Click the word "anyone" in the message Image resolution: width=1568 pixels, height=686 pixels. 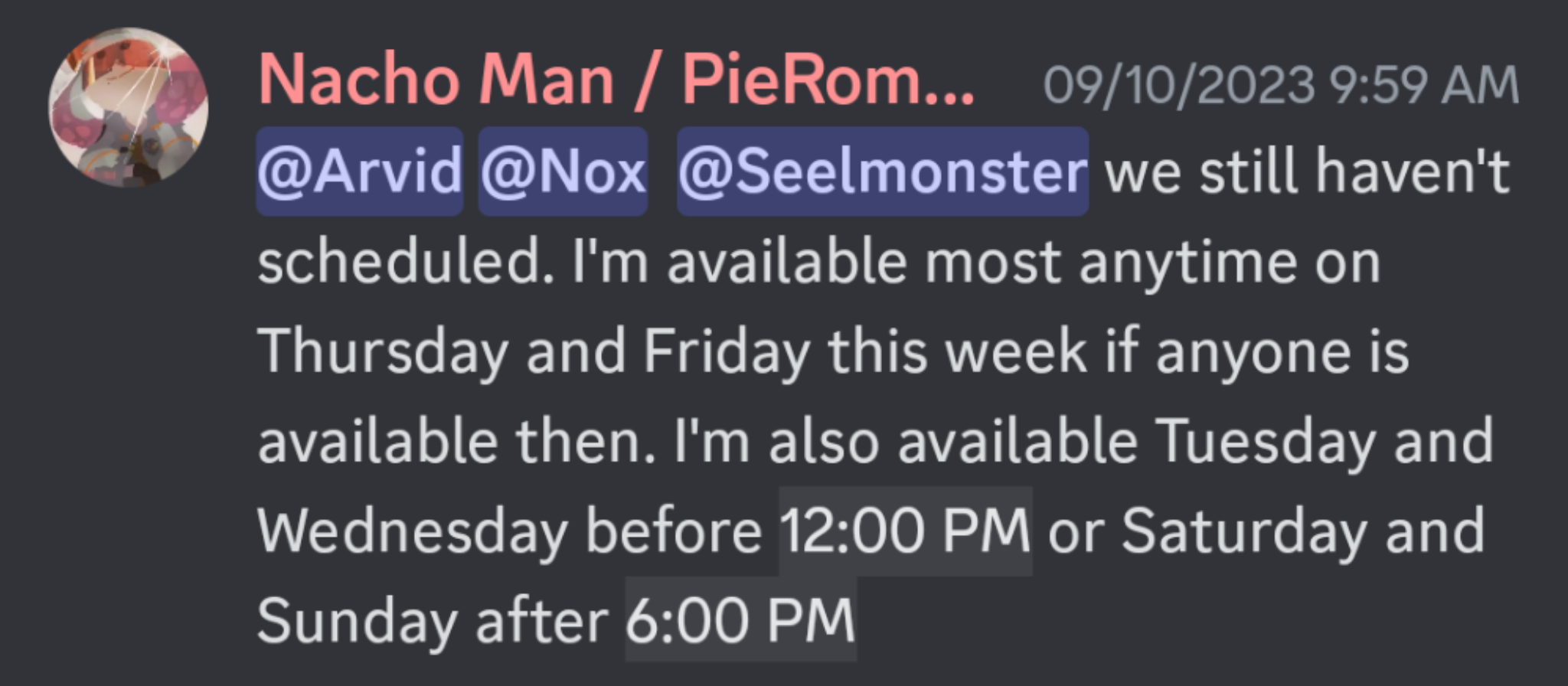coord(1253,351)
